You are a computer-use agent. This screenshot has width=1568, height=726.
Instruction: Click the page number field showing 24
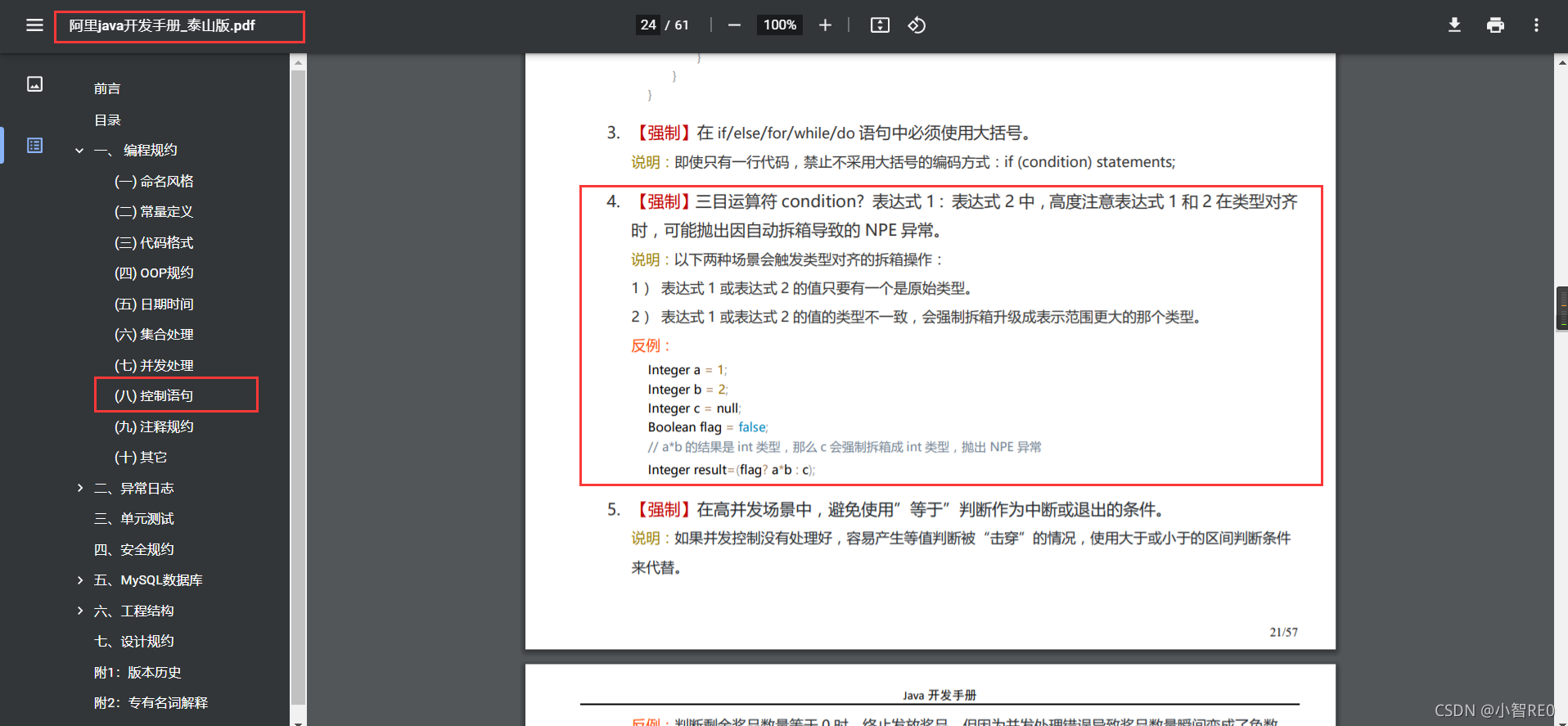tap(648, 25)
